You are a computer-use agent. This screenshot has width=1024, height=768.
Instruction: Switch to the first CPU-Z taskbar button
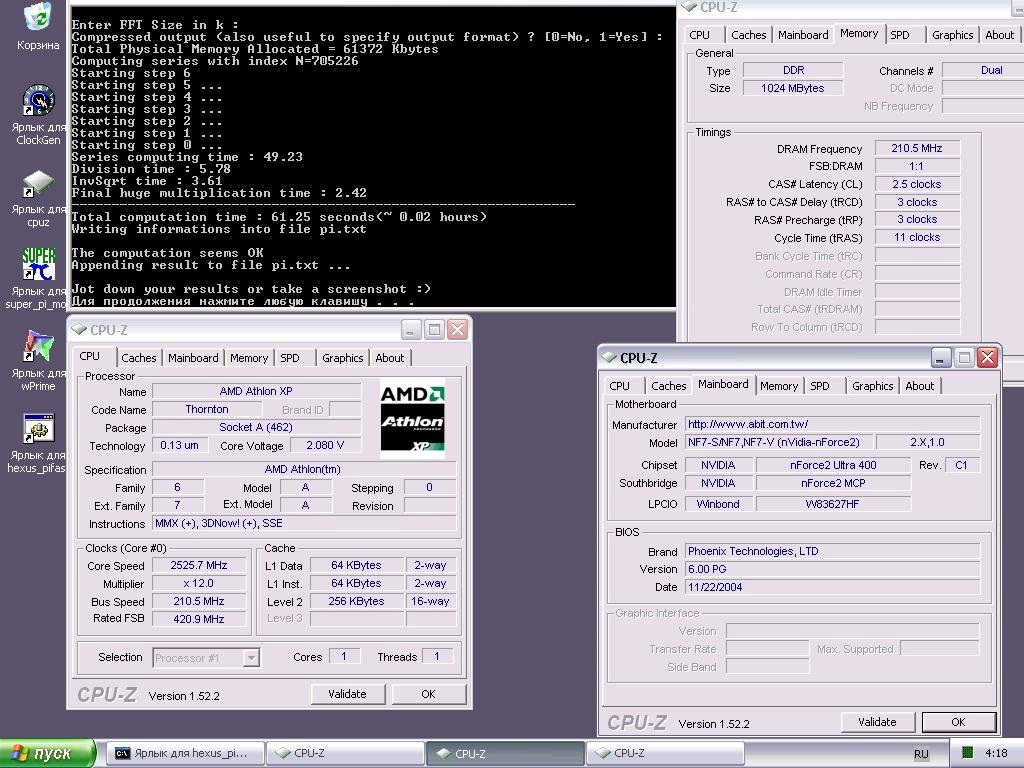pos(345,753)
